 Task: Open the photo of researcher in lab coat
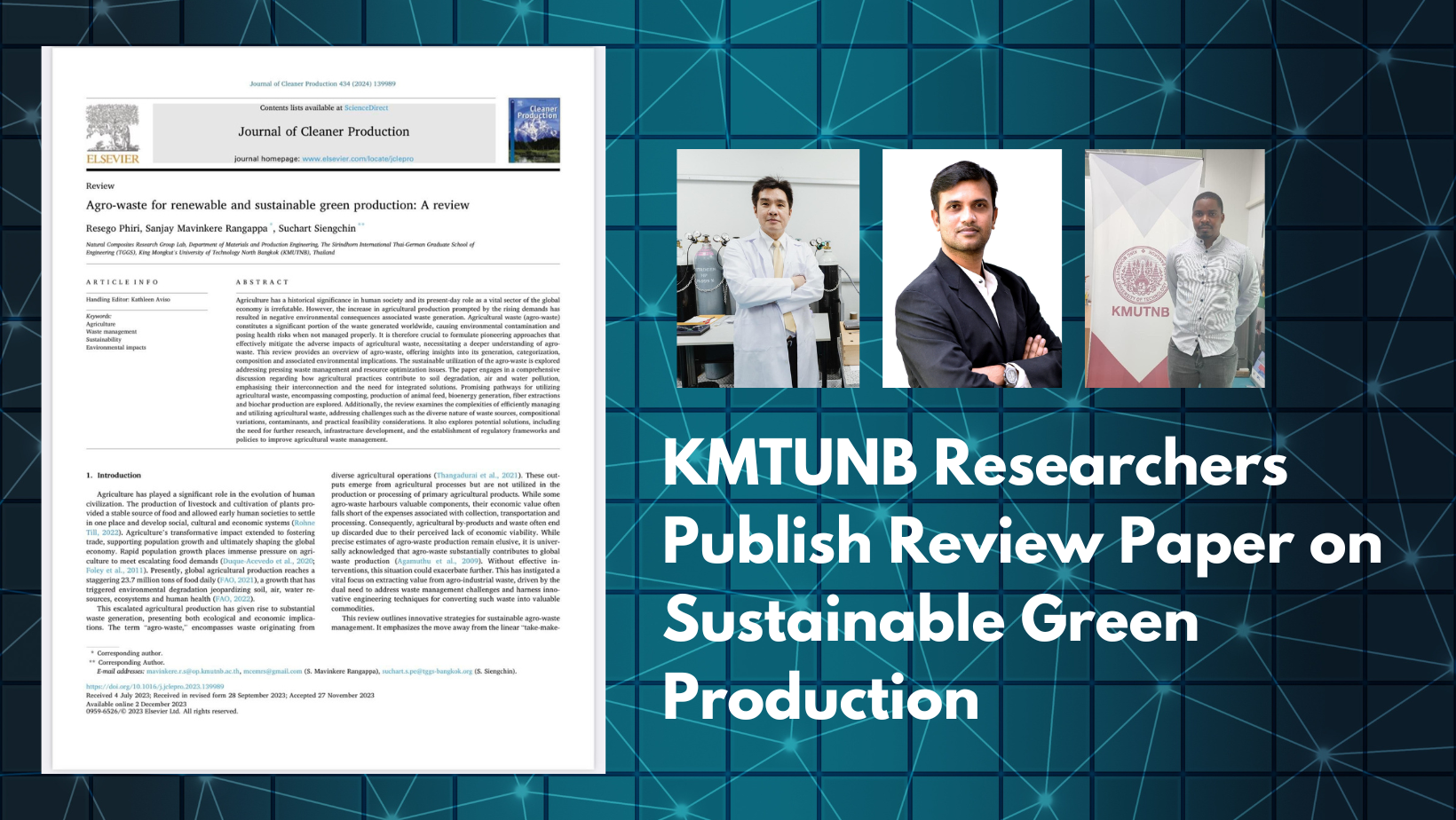768,268
